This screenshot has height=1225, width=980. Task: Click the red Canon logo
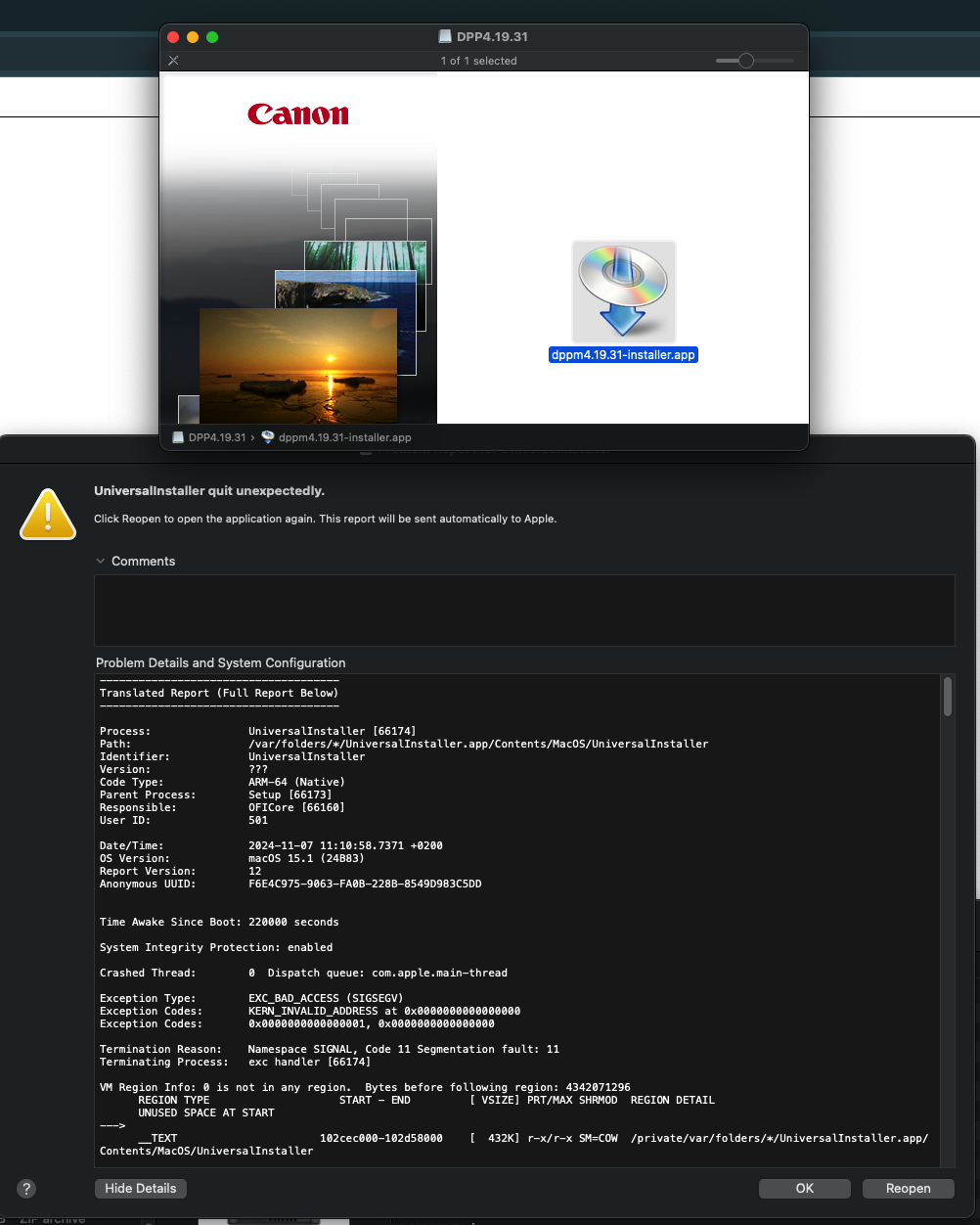[298, 114]
